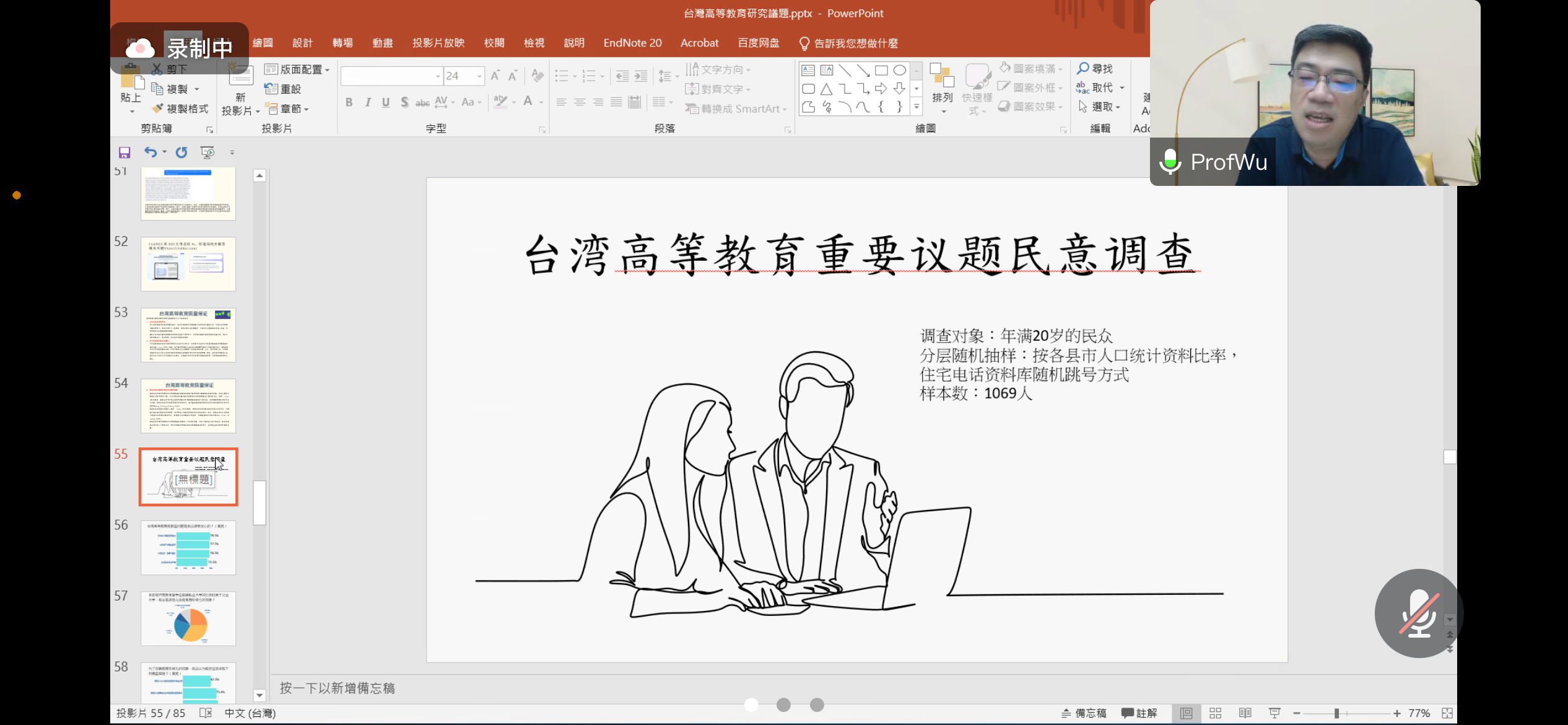
Task: Click the Redo icon in quick access toolbar
Action: [181, 152]
